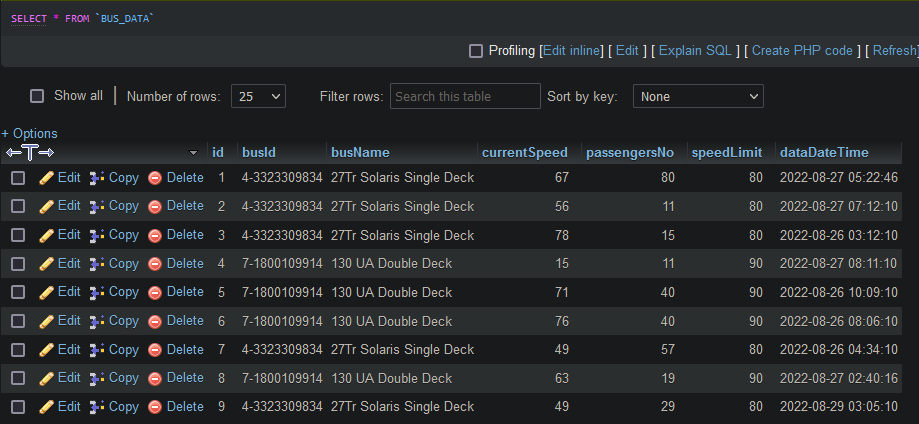Click the Explain SQL link

tap(696, 51)
